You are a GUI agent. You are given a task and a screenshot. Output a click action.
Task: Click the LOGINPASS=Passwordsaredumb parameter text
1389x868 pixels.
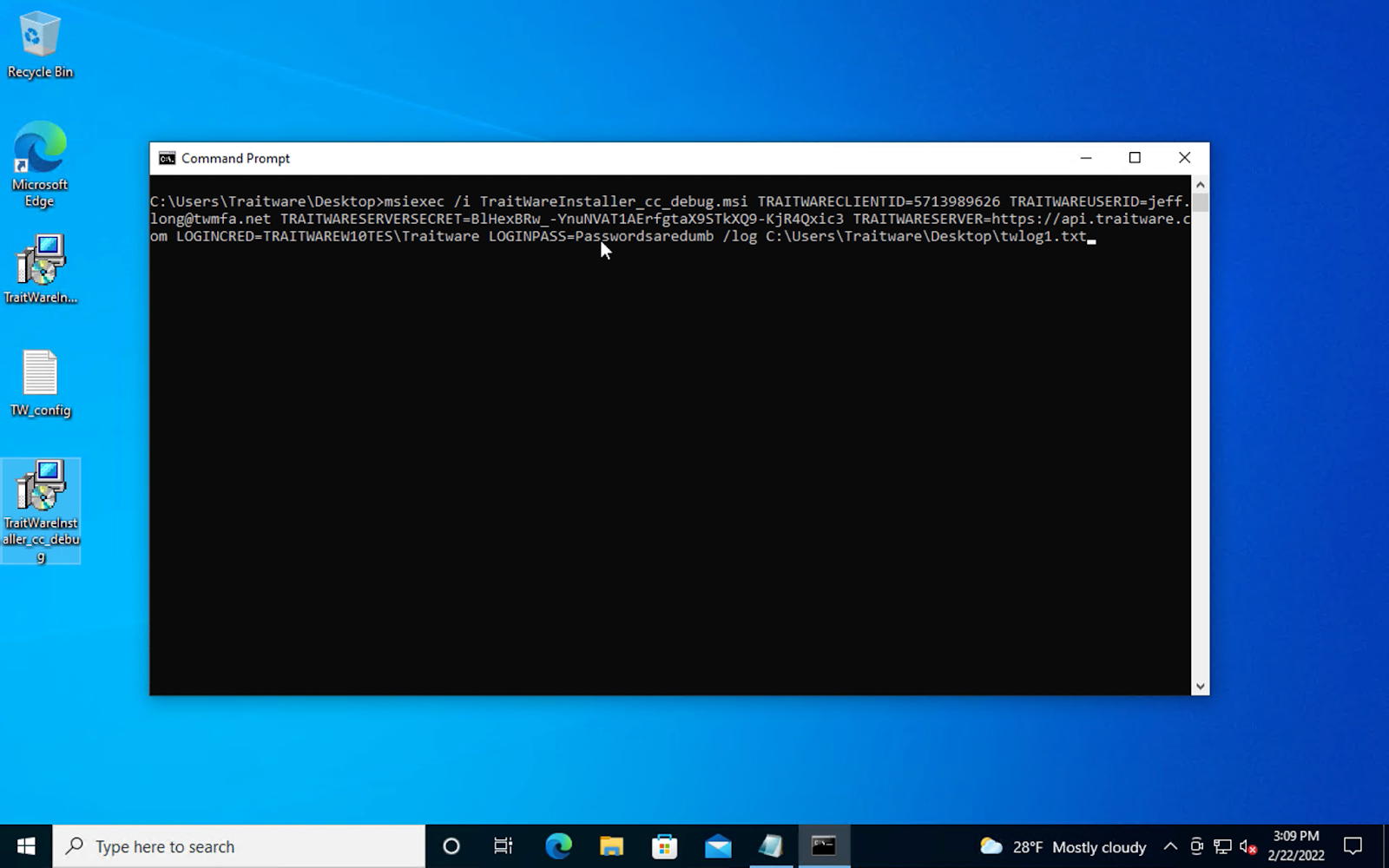601,236
